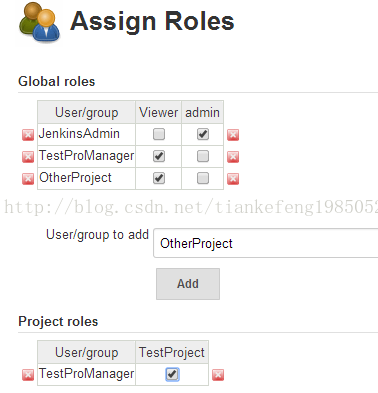Enable Viewer role for JenkinsAdmin

click(x=159, y=134)
